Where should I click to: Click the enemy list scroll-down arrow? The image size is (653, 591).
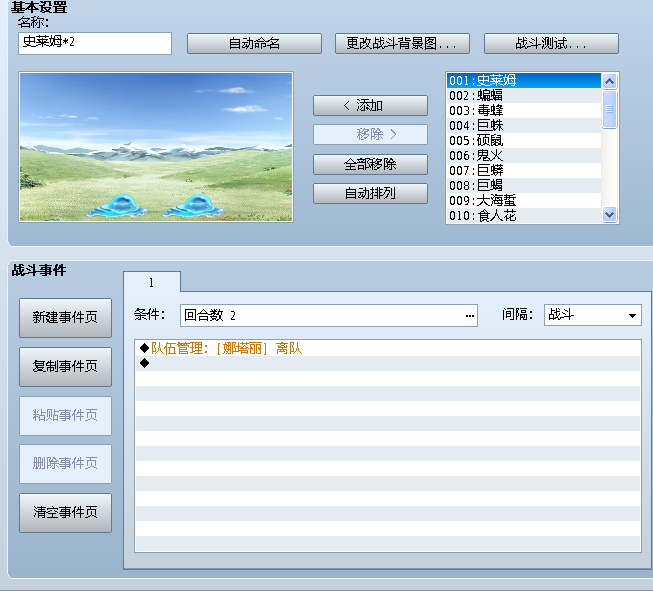pos(609,215)
